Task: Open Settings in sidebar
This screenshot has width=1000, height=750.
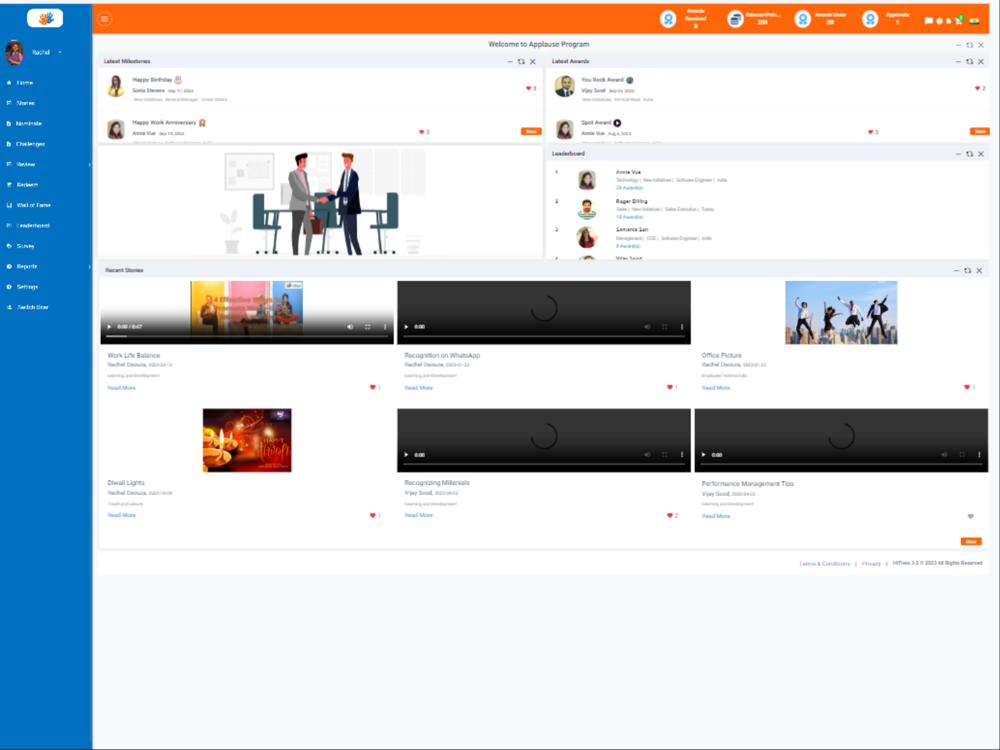Action: tap(27, 287)
